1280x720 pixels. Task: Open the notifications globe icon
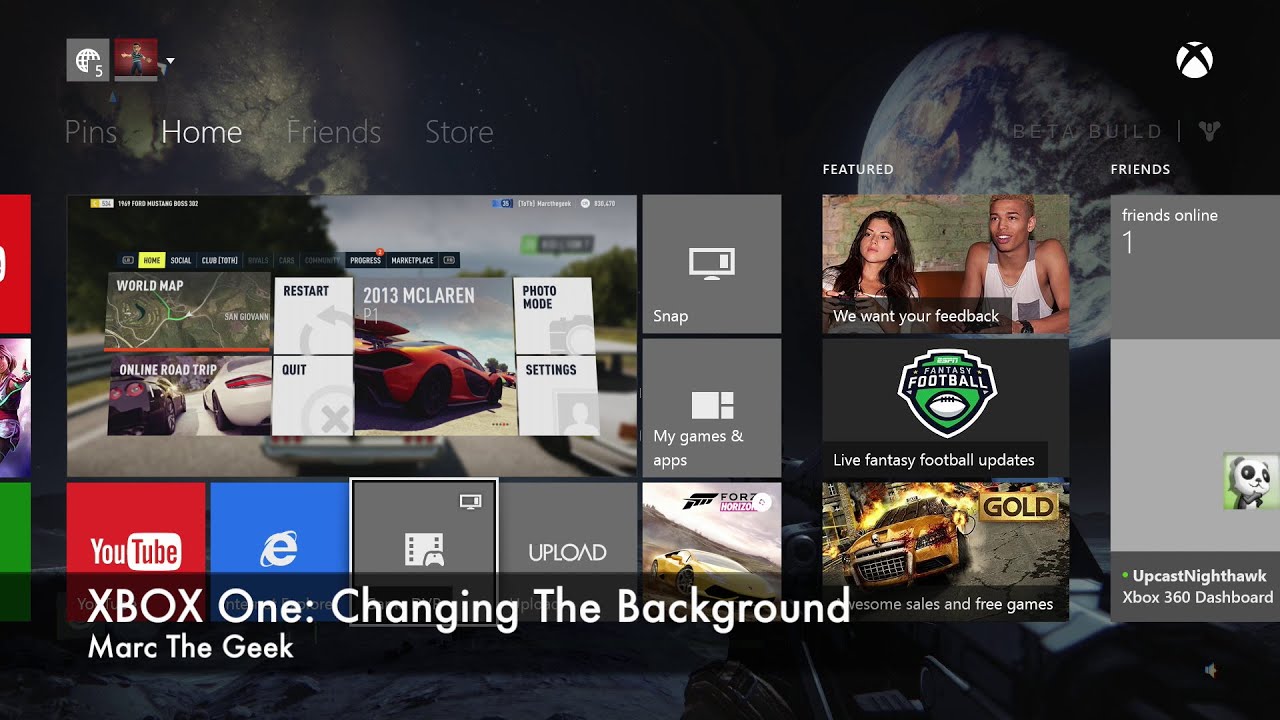coord(87,60)
